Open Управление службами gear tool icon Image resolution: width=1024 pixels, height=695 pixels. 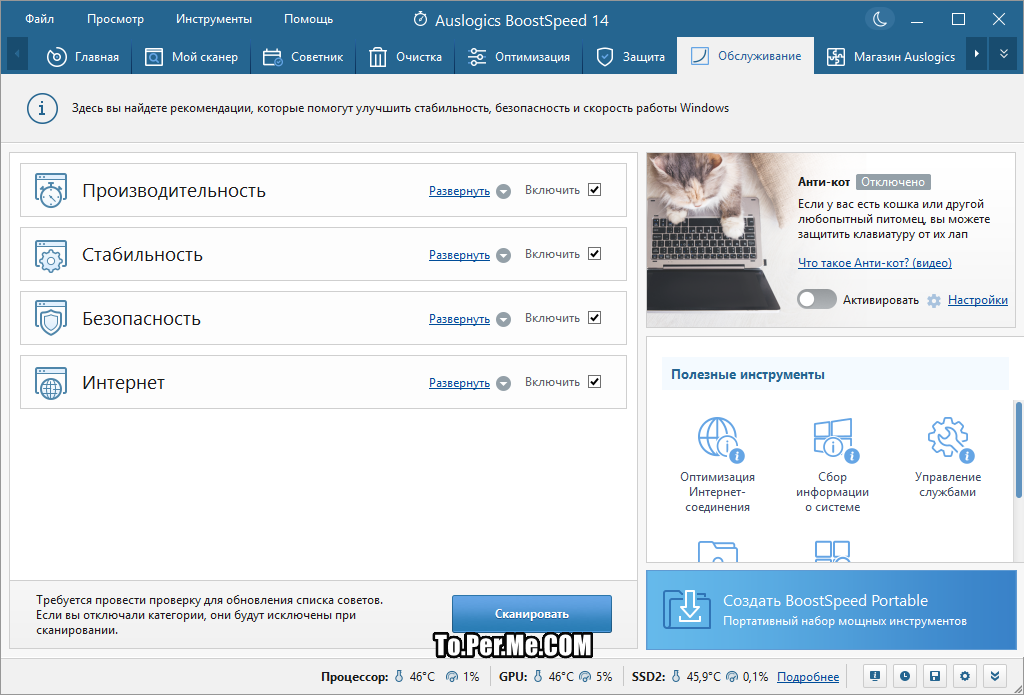(x=950, y=439)
